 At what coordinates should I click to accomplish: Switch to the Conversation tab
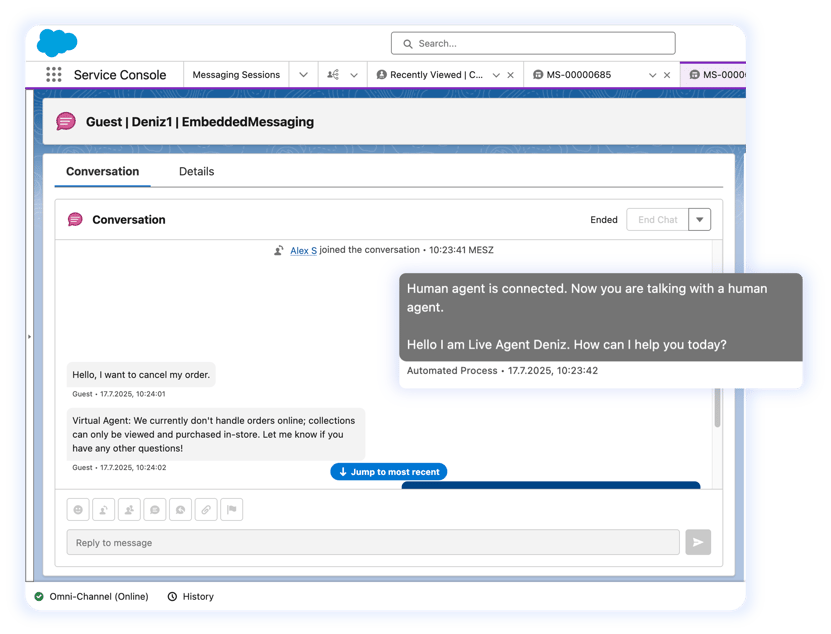[x=103, y=172]
